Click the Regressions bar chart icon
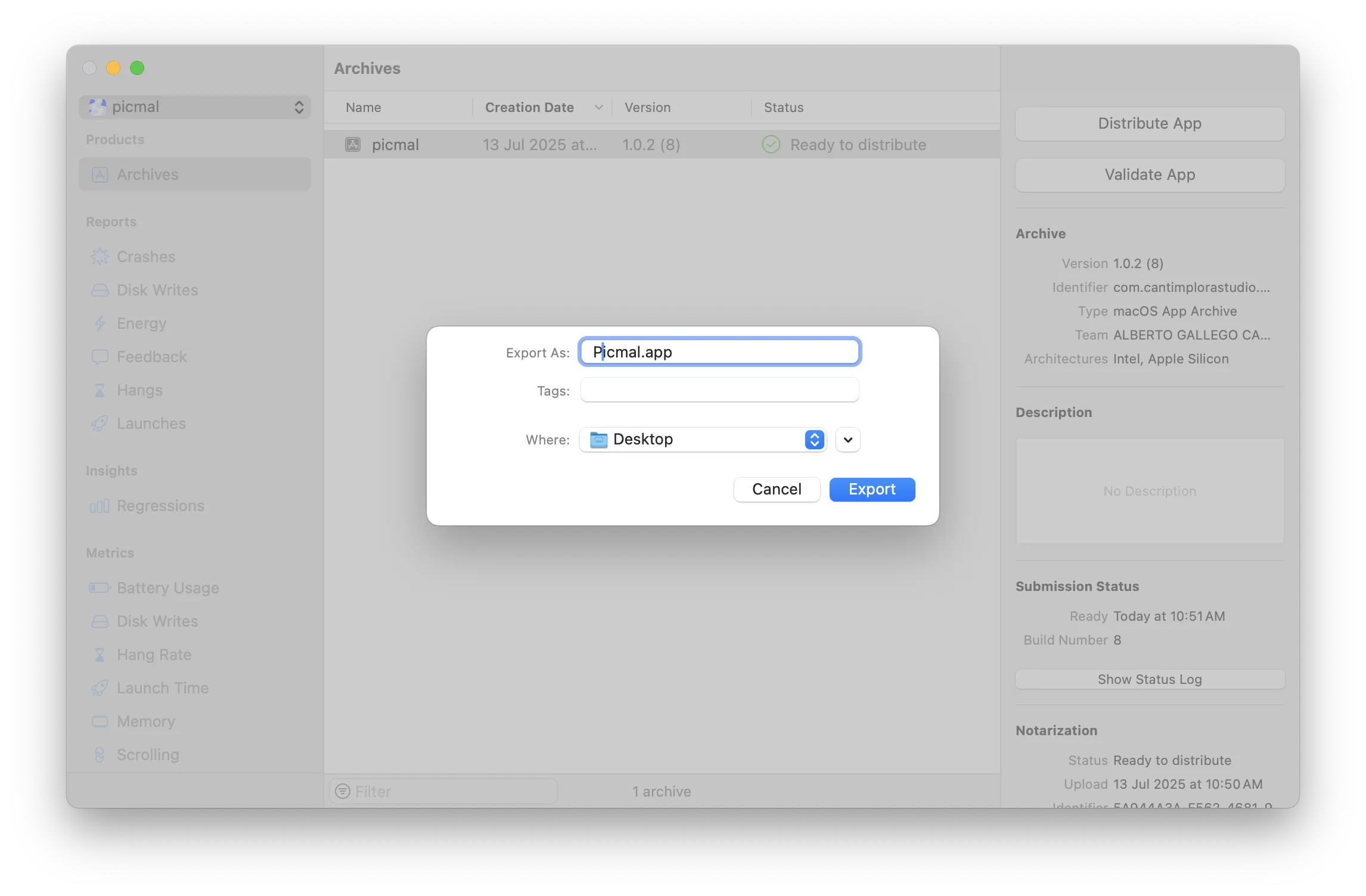Screen dimensions: 1366x896 pyautogui.click(x=100, y=506)
